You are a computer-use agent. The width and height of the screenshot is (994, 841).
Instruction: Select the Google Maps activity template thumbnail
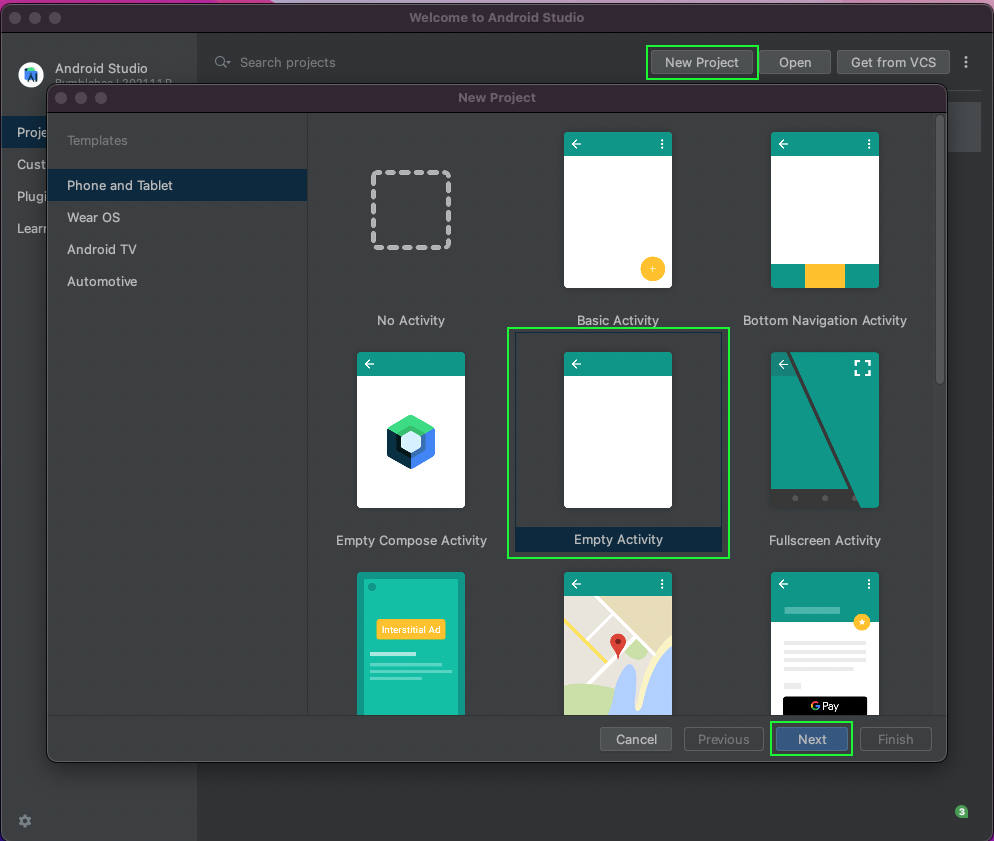617,643
